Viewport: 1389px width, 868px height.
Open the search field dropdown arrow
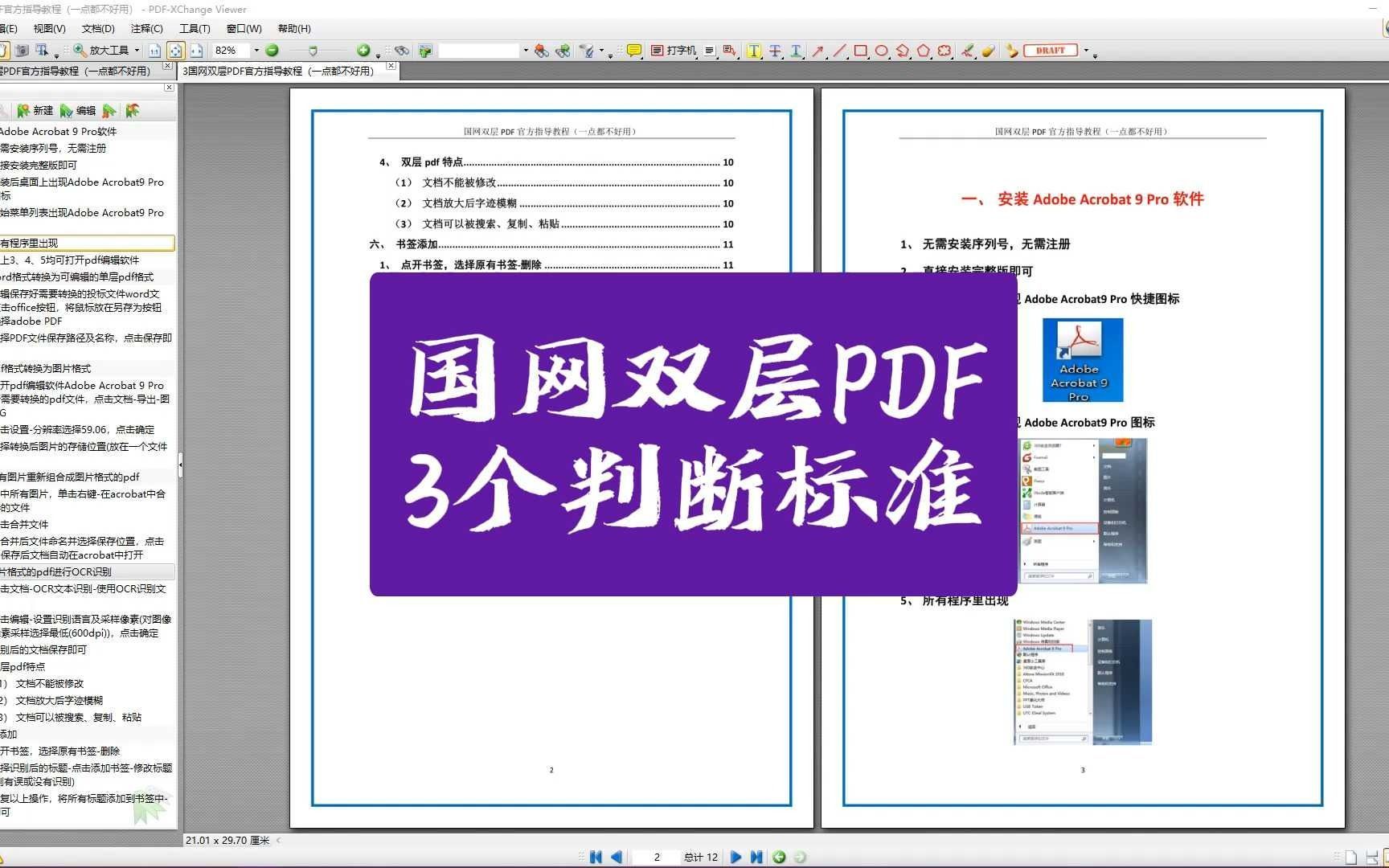tap(526, 51)
